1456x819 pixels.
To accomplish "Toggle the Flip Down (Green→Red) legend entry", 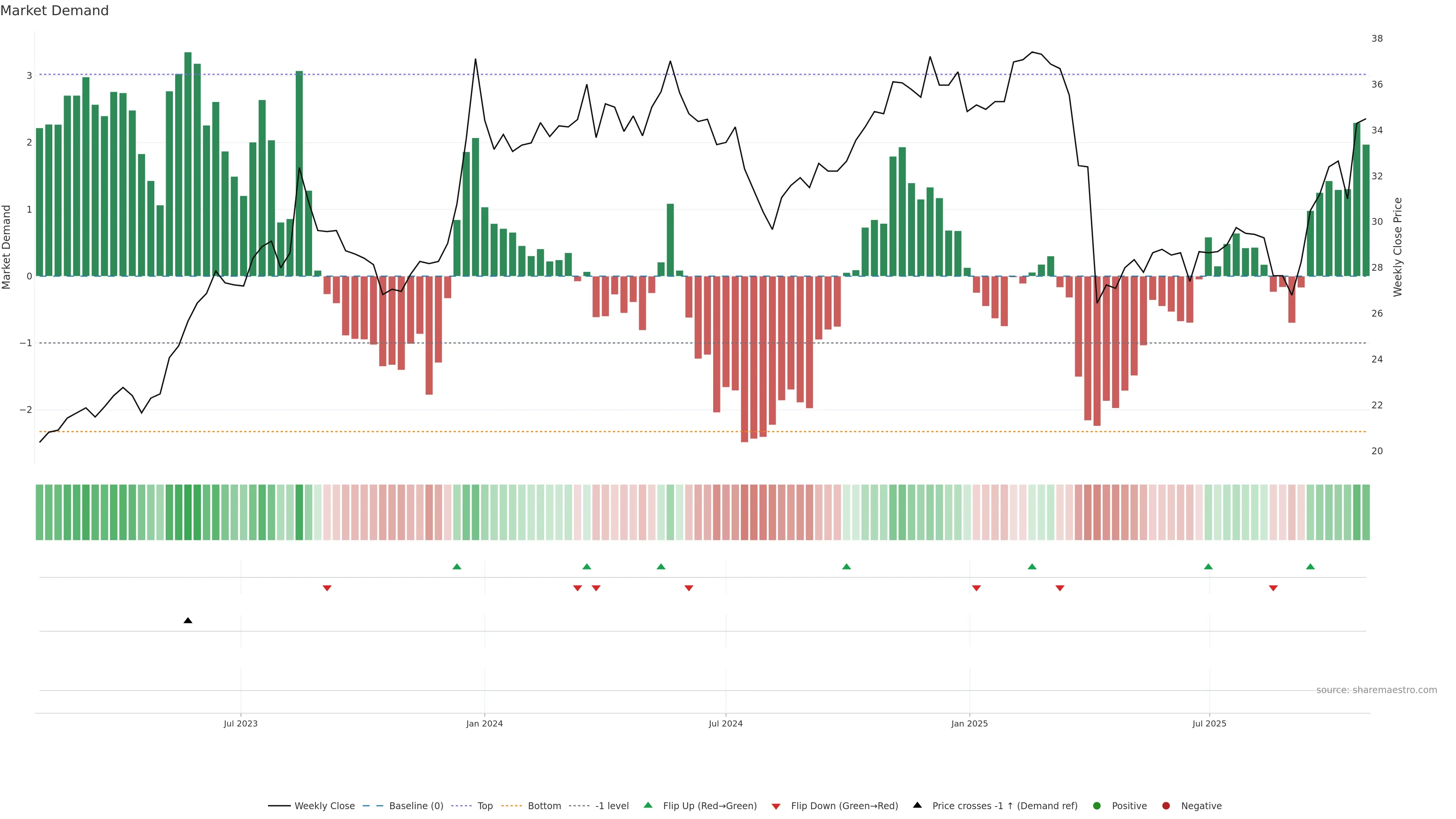I will (844, 806).
